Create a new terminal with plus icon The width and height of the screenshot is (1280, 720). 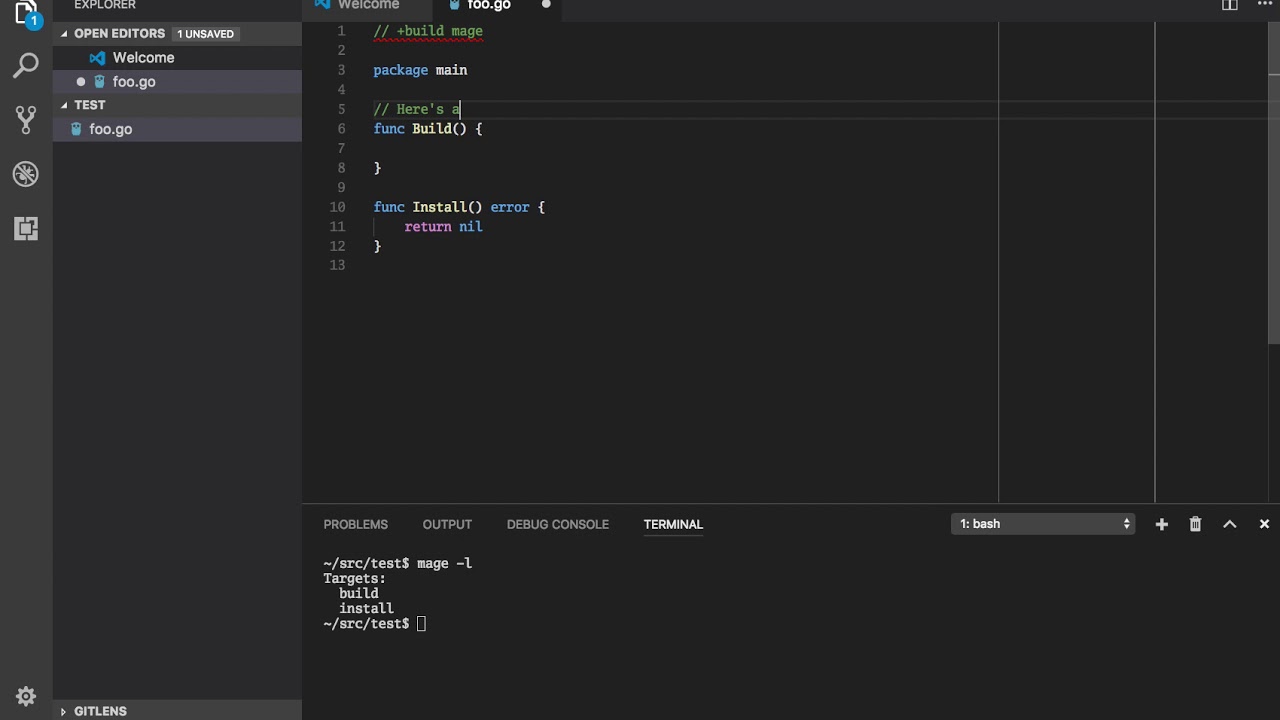click(x=1161, y=524)
